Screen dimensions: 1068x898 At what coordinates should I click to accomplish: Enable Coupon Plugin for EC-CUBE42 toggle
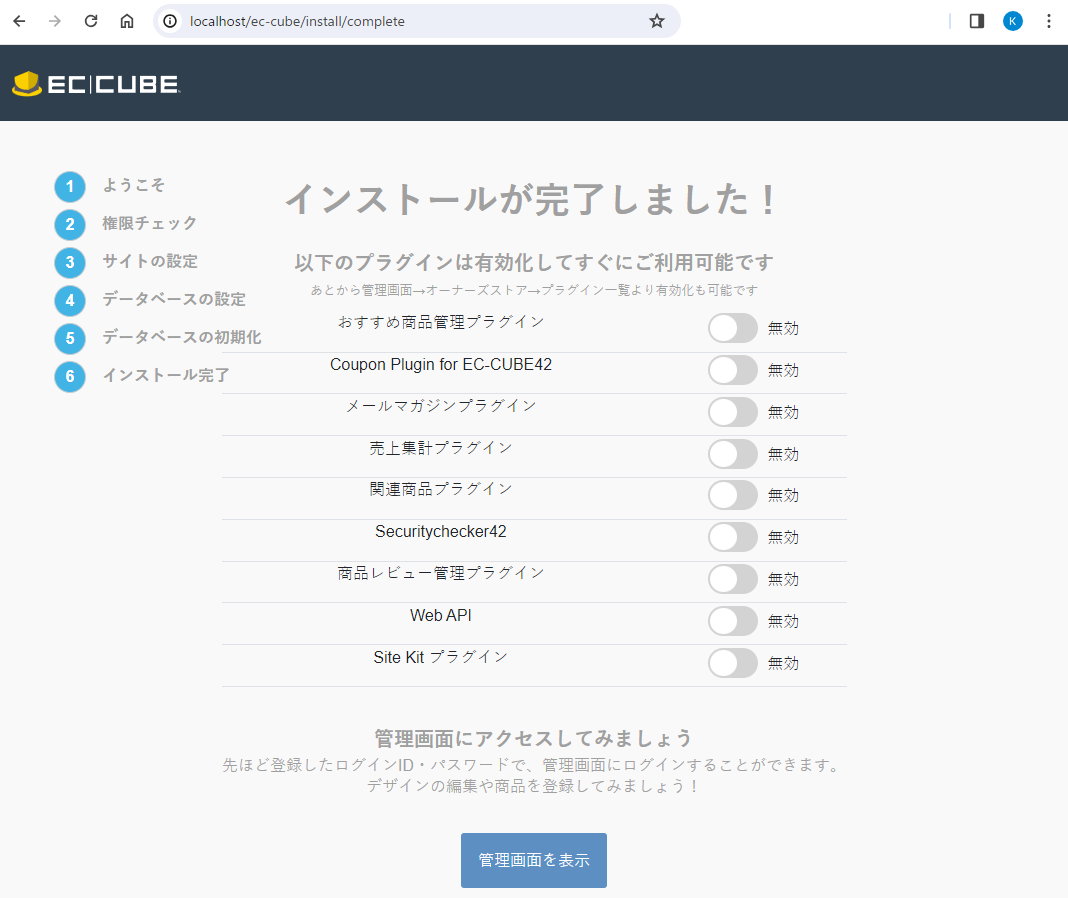point(733,370)
